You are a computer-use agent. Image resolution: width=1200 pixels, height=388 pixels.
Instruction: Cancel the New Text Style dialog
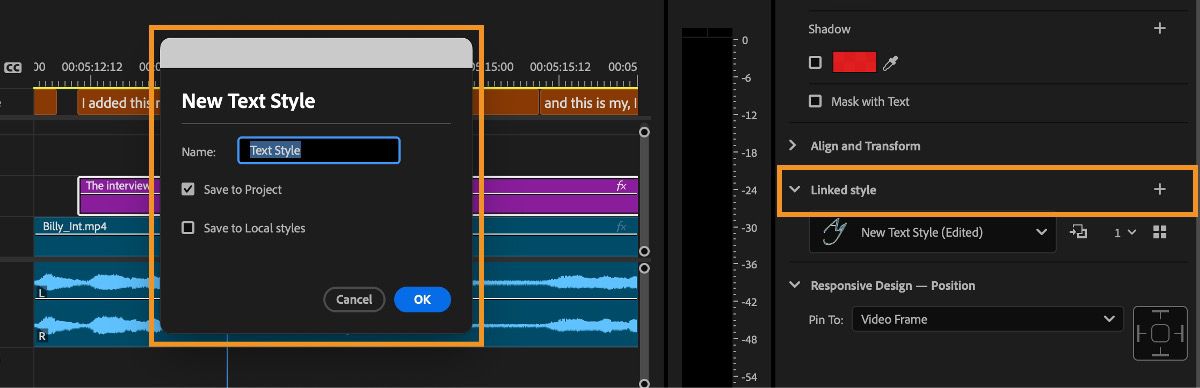pyautogui.click(x=354, y=299)
